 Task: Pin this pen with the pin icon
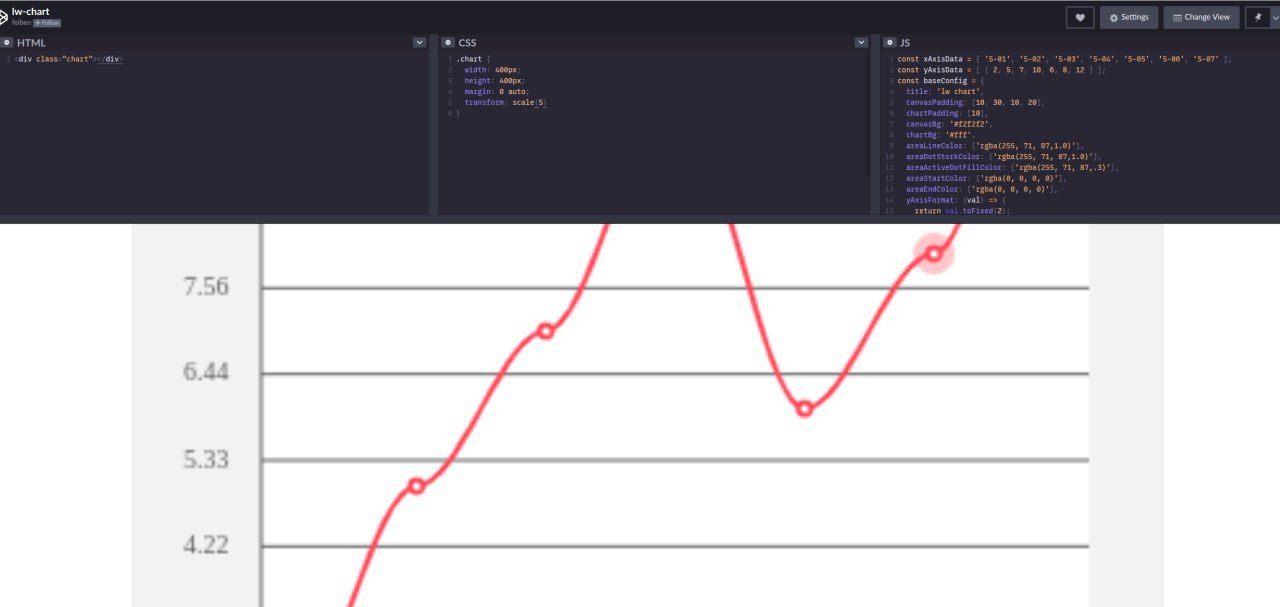[x=1257, y=17]
